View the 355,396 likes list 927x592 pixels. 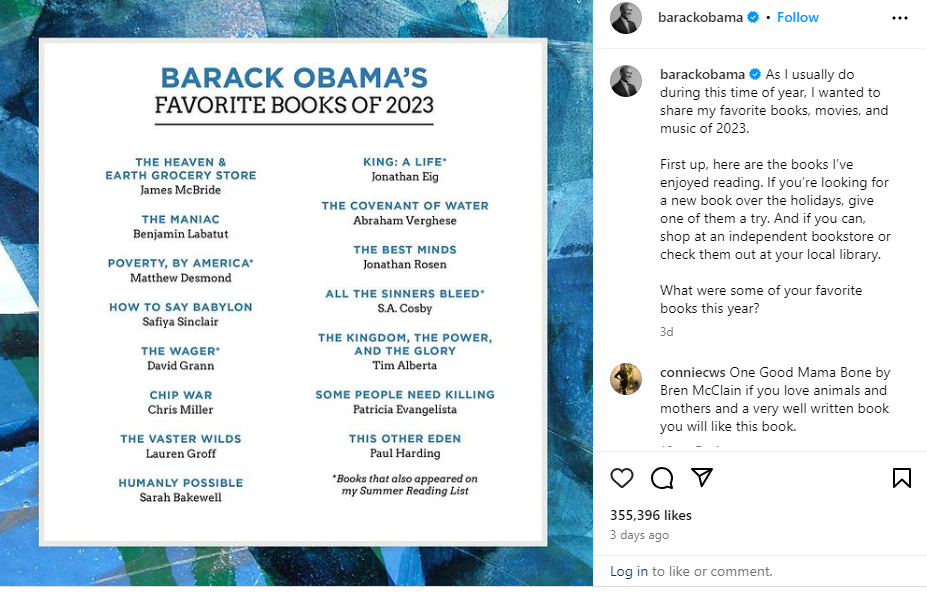[650, 515]
